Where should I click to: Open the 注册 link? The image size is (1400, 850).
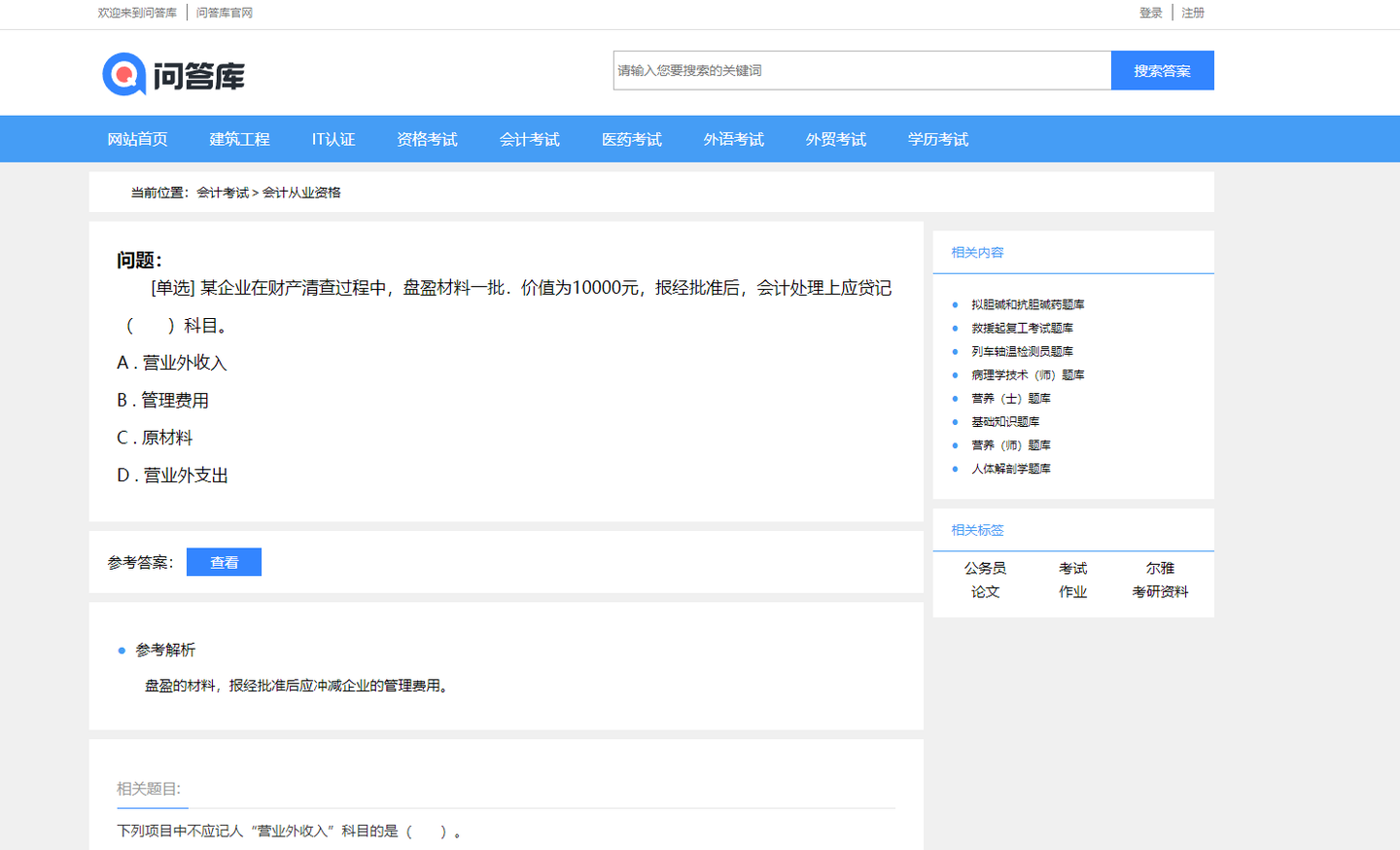[x=1193, y=13]
